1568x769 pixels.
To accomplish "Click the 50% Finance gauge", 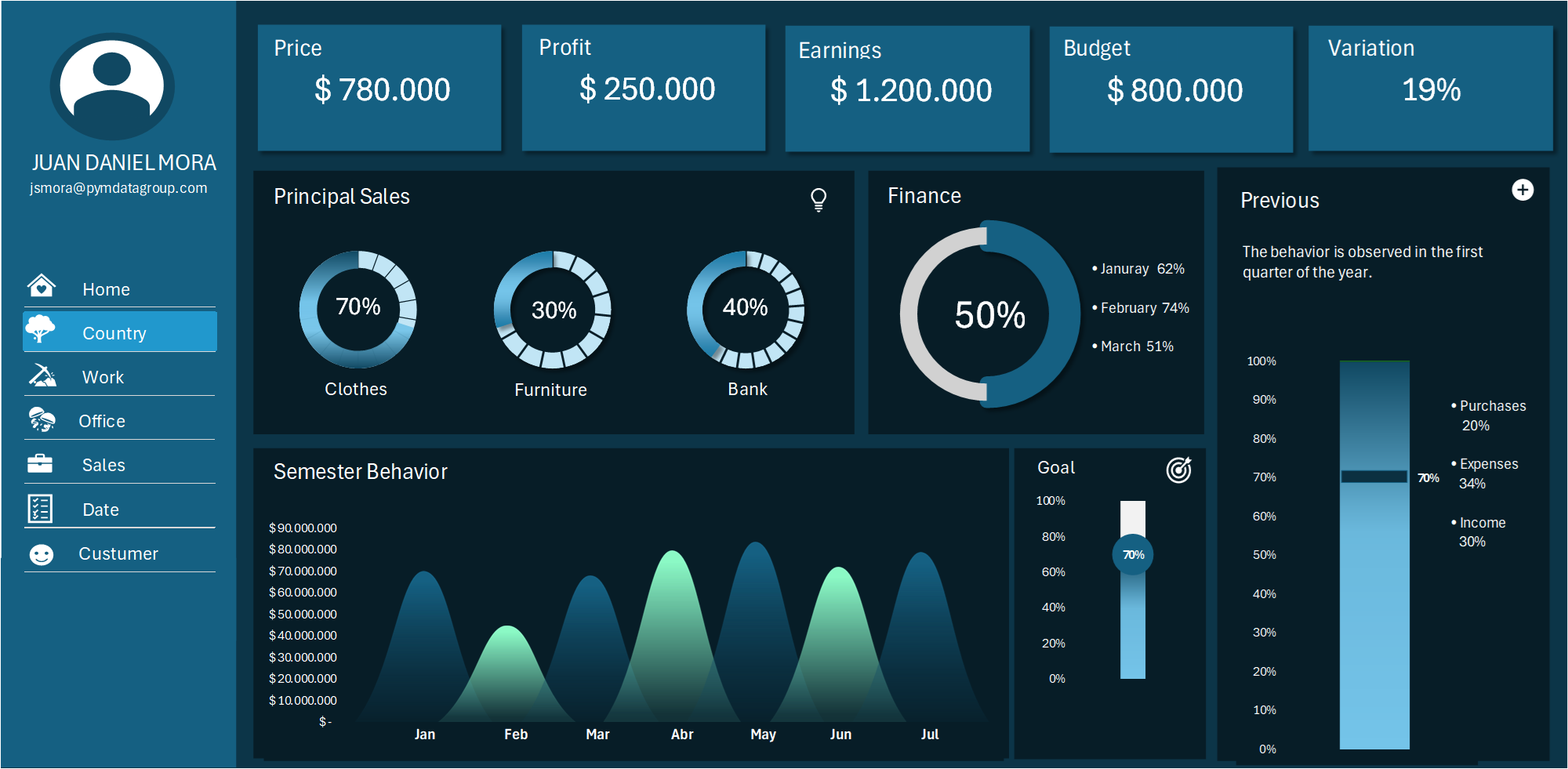I will [989, 314].
